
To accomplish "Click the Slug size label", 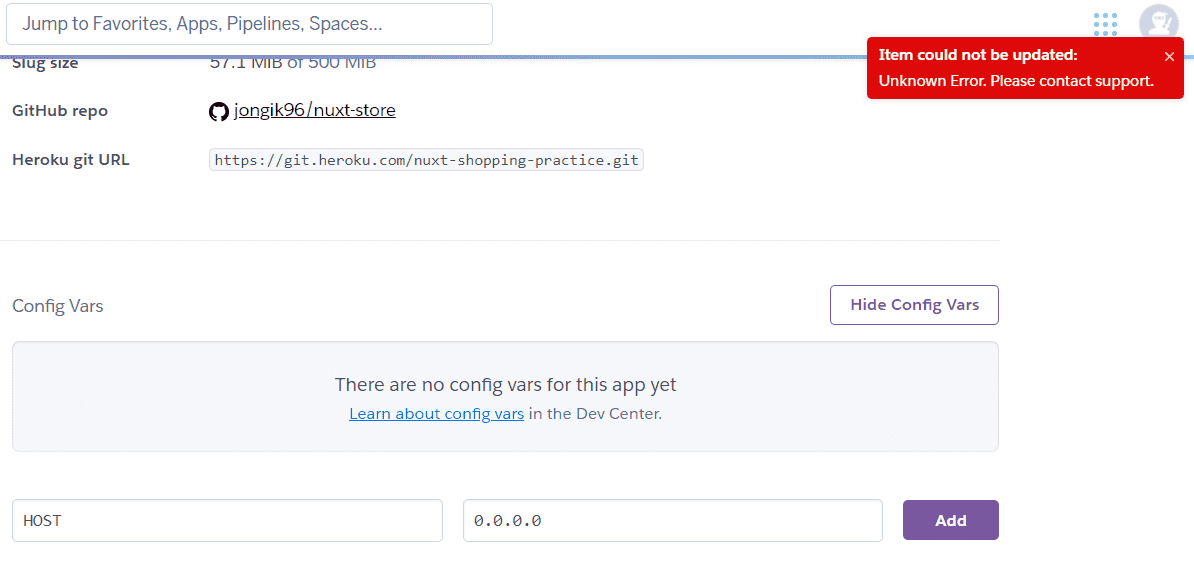I will (45, 64).
